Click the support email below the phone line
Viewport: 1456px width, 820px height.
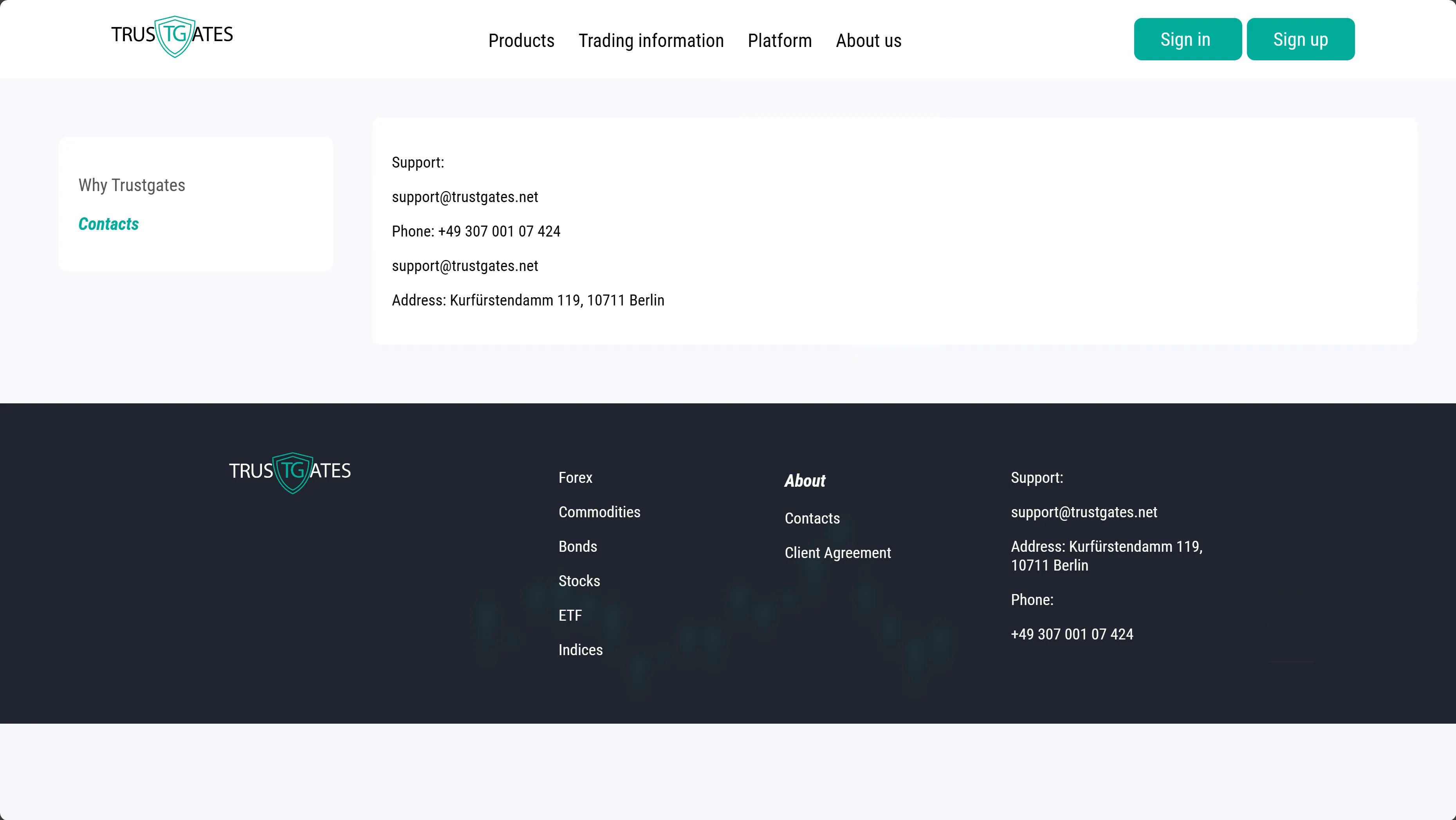[465, 266]
